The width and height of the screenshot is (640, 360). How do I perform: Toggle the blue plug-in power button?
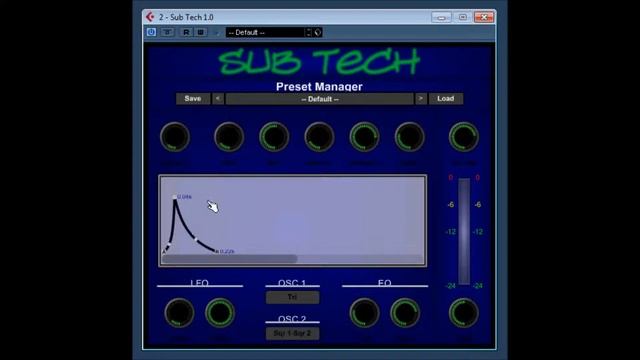[151, 32]
